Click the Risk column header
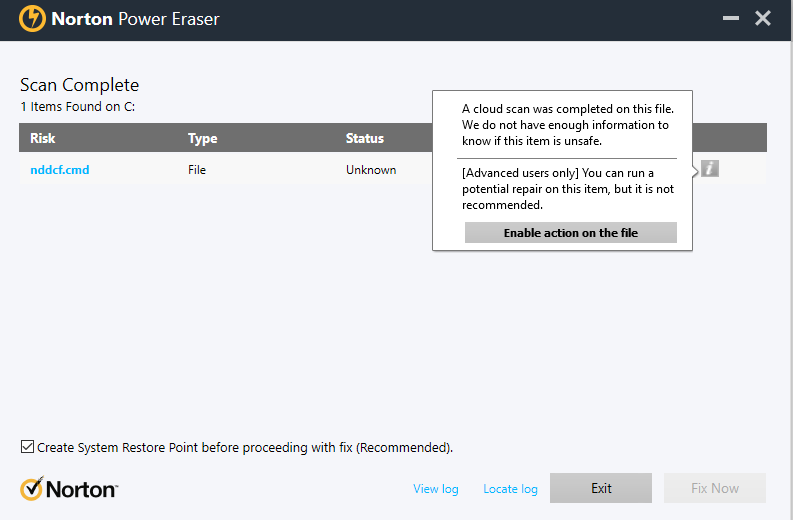This screenshot has width=793, height=520. tap(42, 138)
